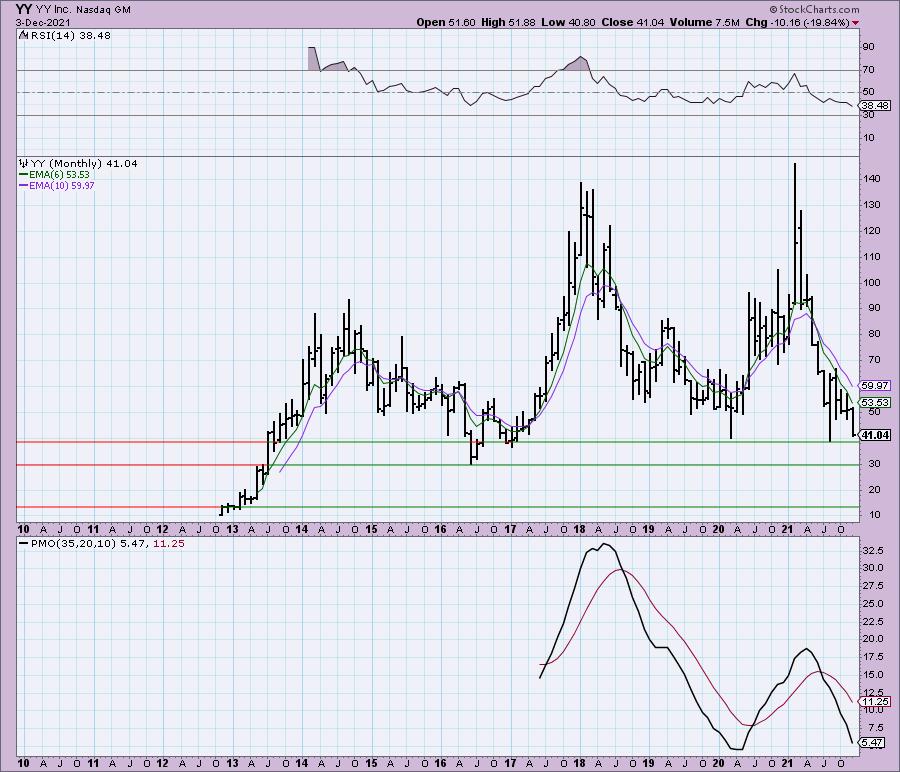Click the 'EMA(6) 53.53' legend text
This screenshot has width=900, height=772.
click(59, 174)
